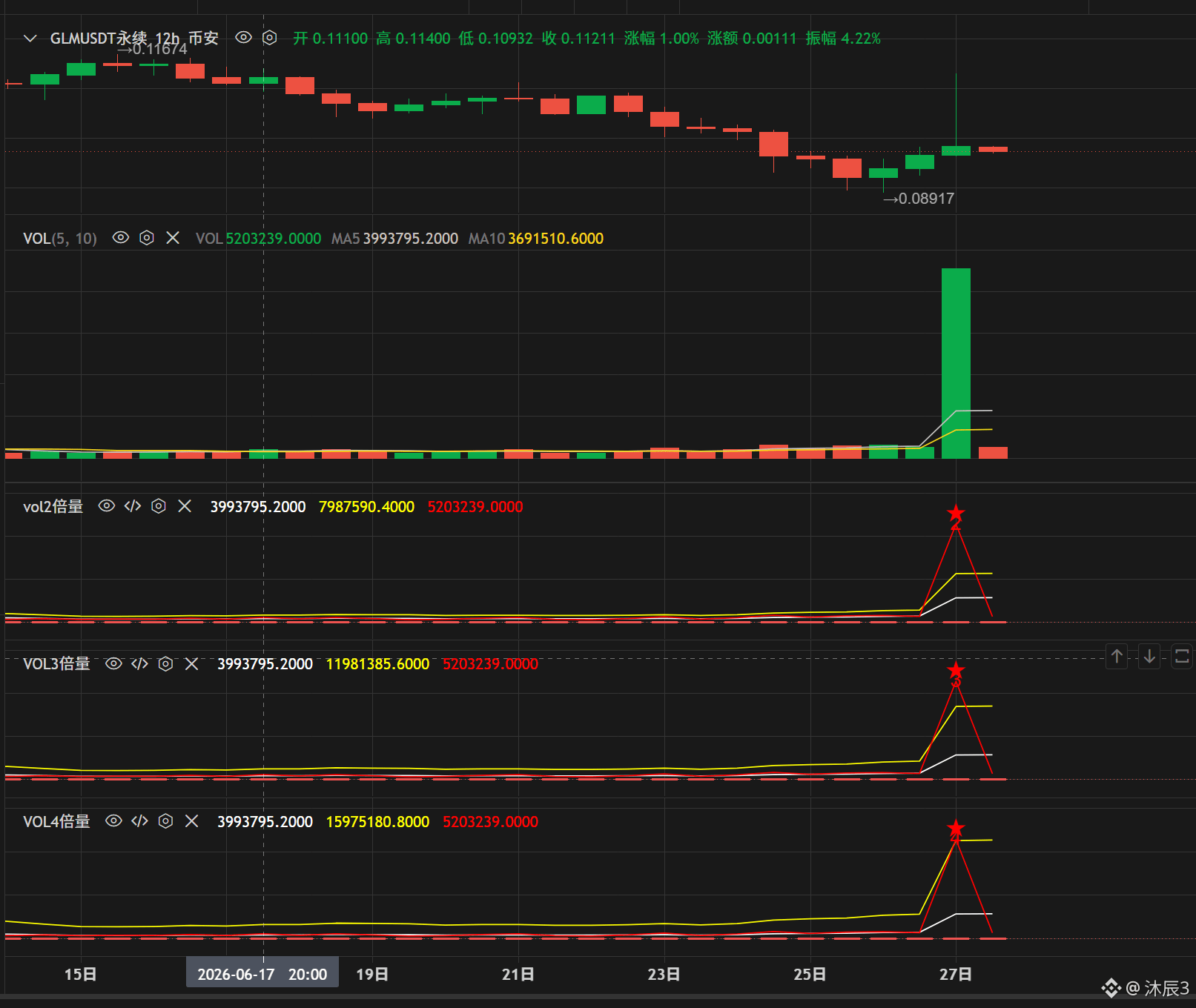This screenshot has height=1008, width=1196.
Task: Click the 19日 date on time axis
Action: pos(372,974)
